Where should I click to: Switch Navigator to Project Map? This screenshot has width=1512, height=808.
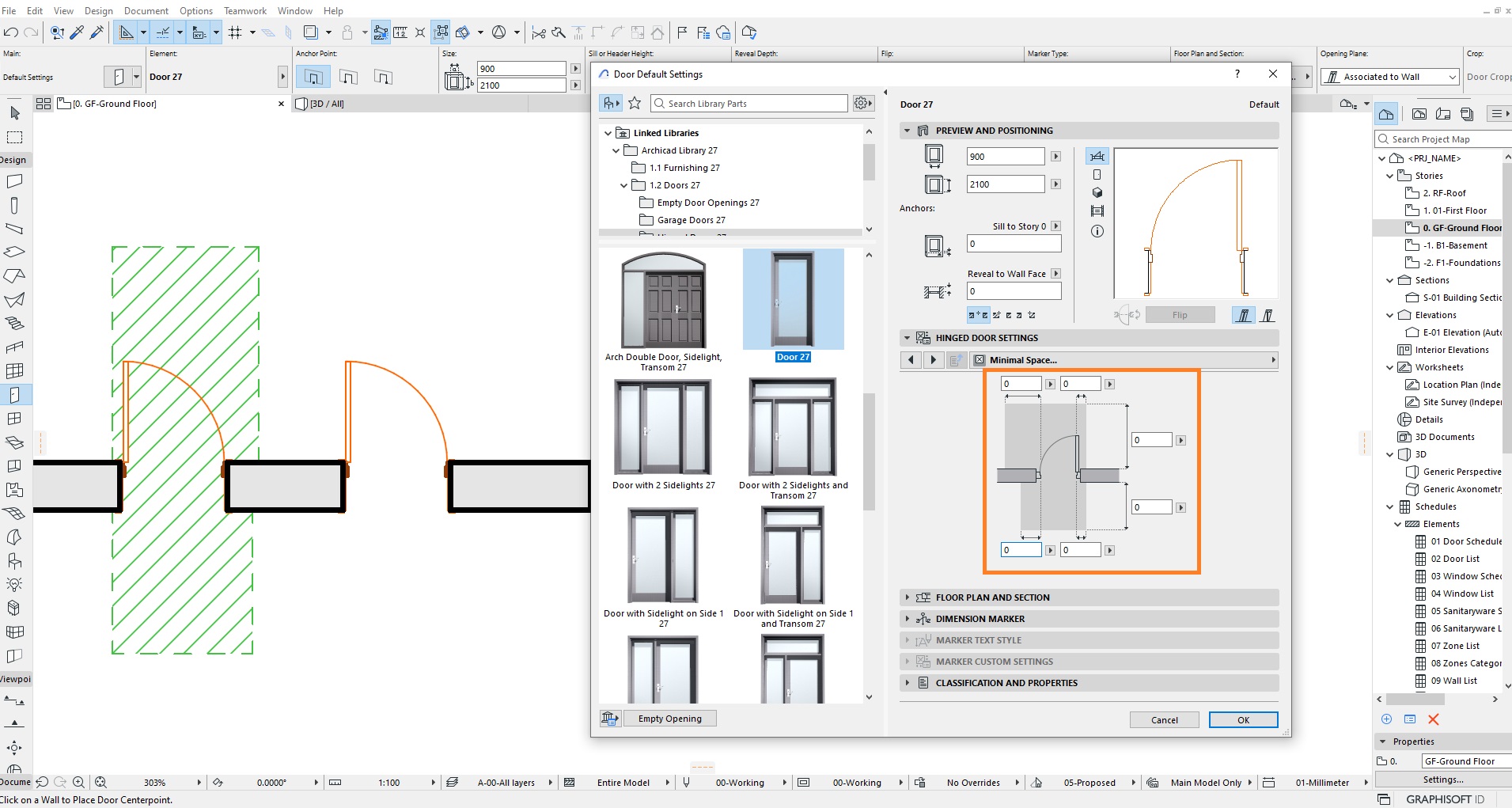click(1386, 114)
